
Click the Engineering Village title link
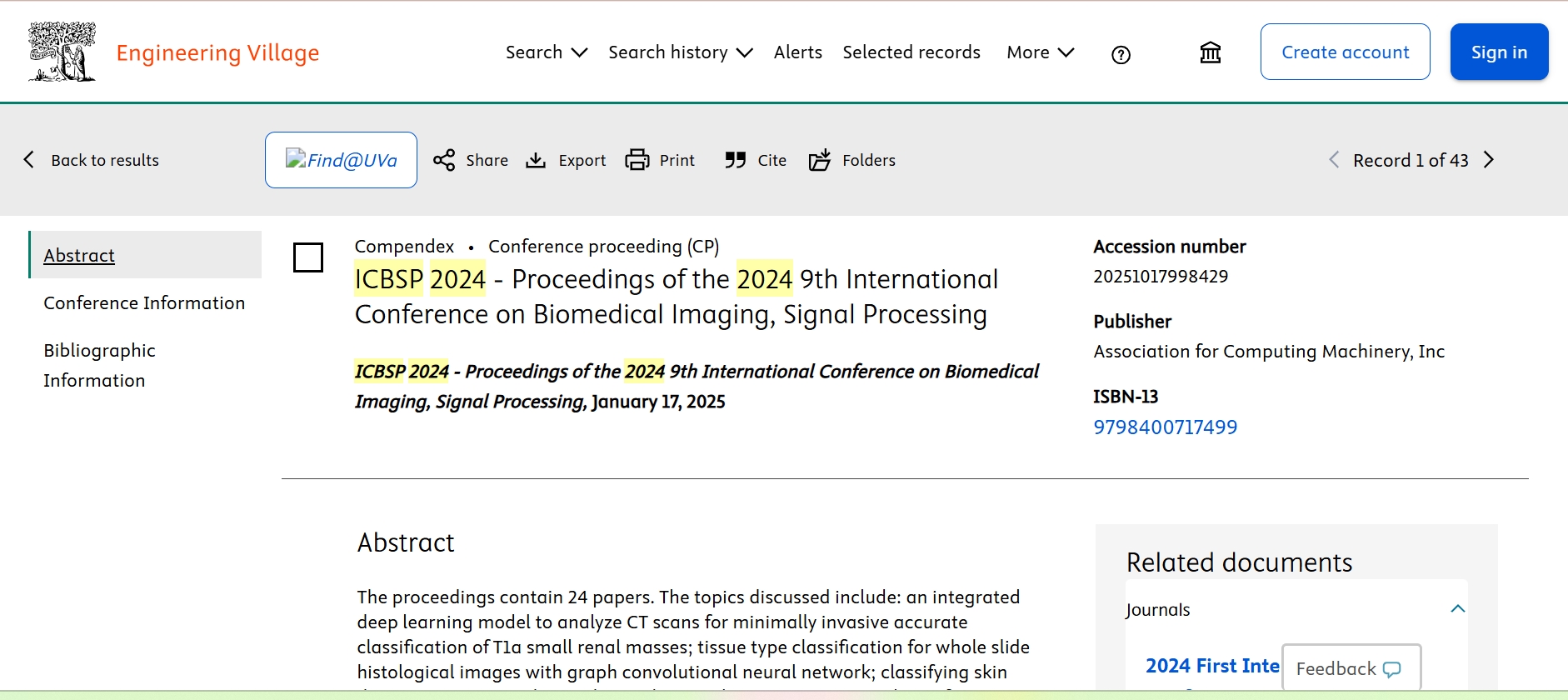tap(217, 53)
